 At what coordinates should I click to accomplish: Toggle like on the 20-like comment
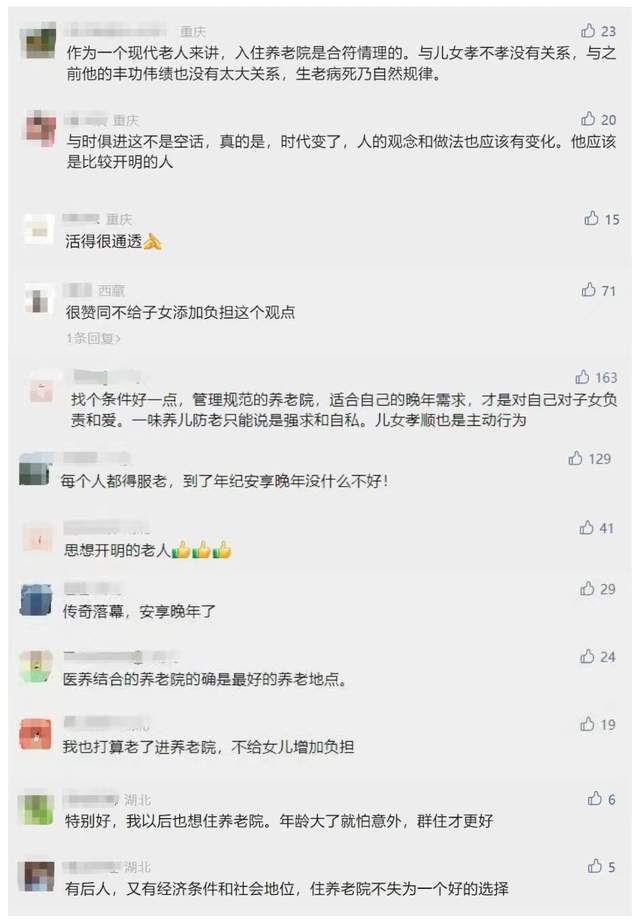[x=588, y=118]
